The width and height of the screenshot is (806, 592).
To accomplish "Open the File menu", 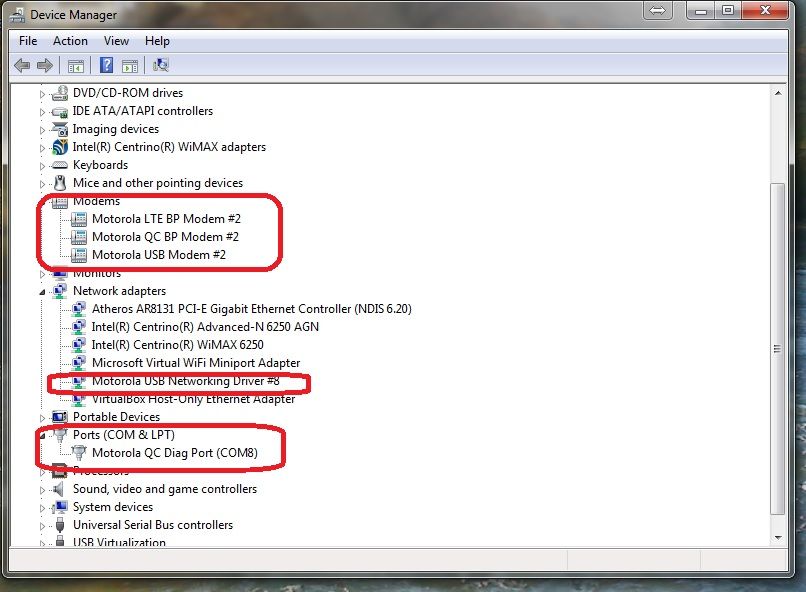I will 28,41.
